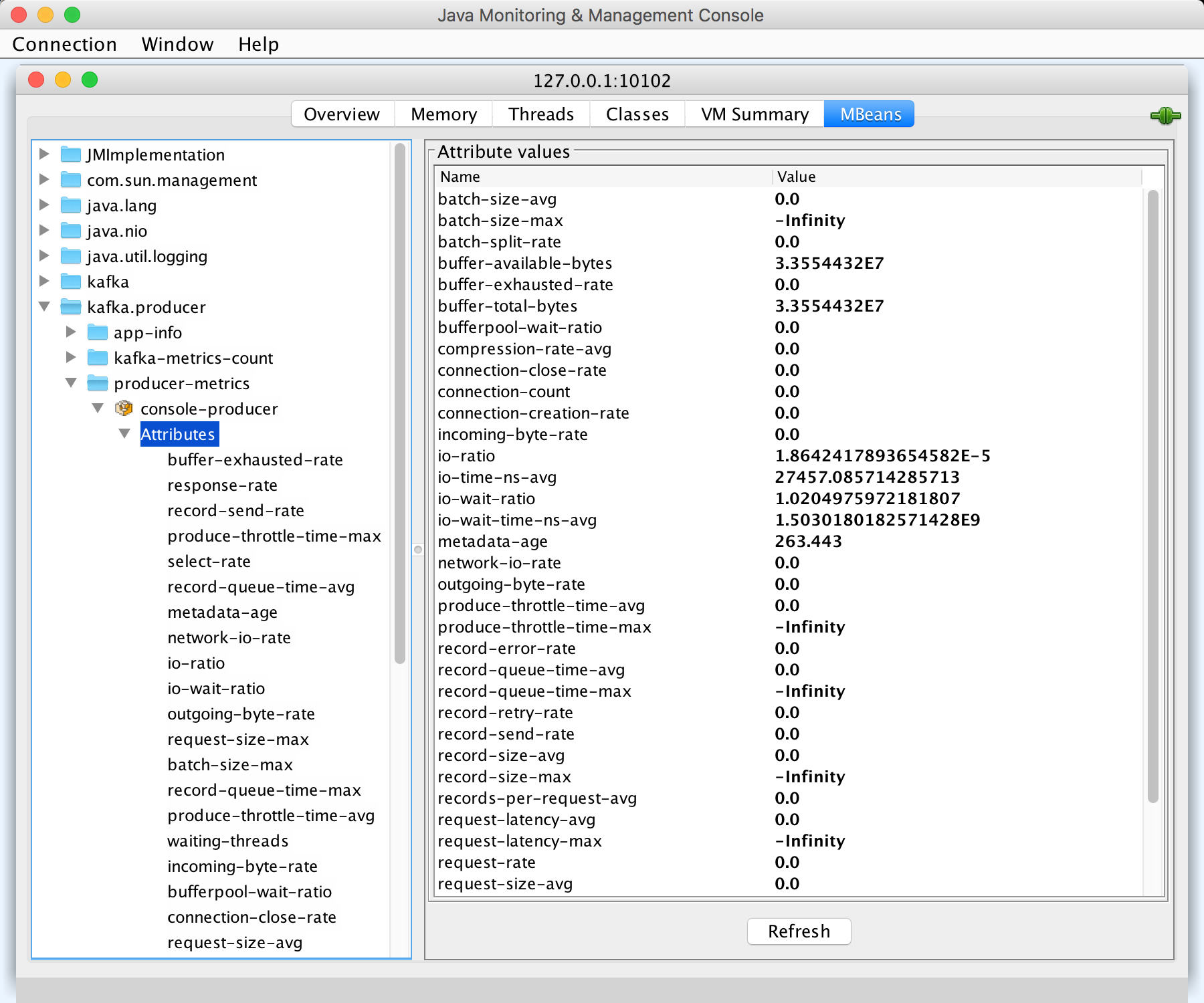Switch to the Classes tab
This screenshot has width=1204, height=1003.
(x=637, y=114)
